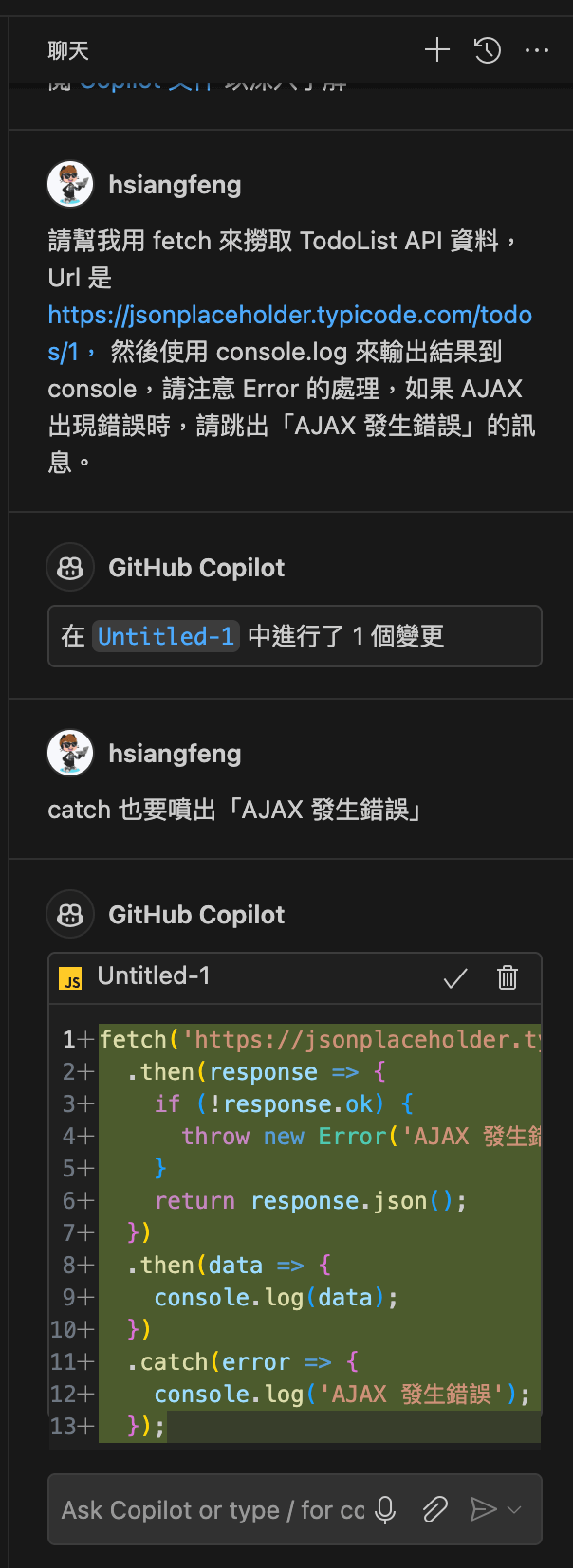573x1568 pixels.
Task: Click the console.log(data) line in the code
Action: (x=275, y=1297)
